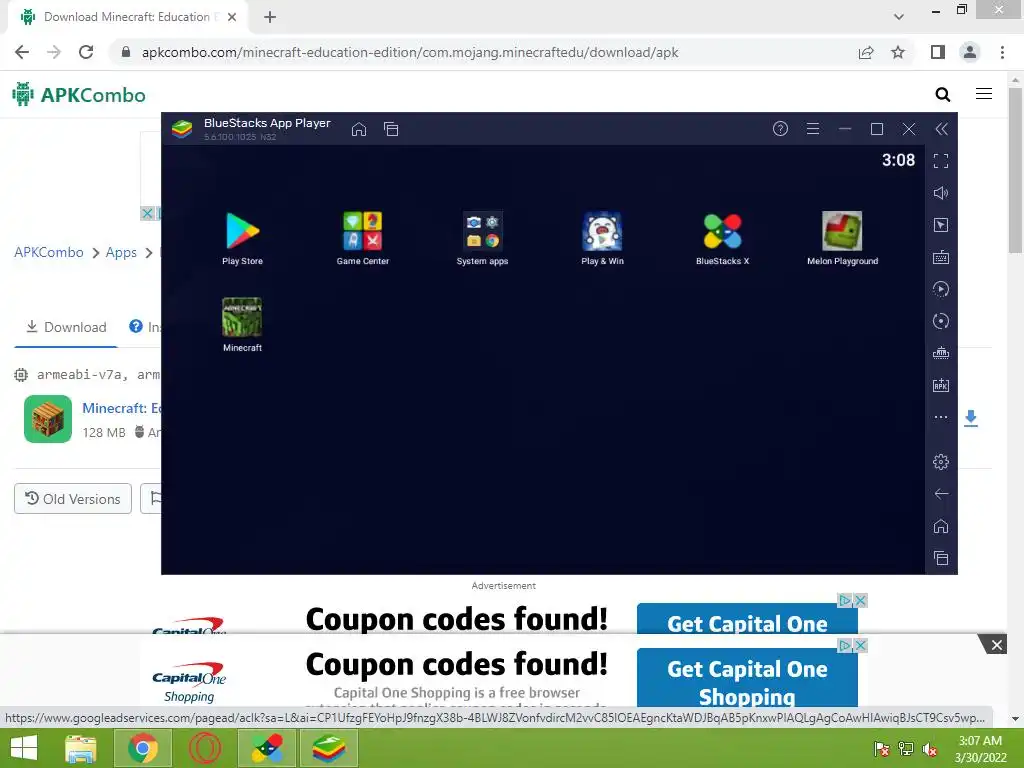Click the play-circle macro icon in sidebar
Viewport: 1024px width, 768px height.
pos(940,289)
